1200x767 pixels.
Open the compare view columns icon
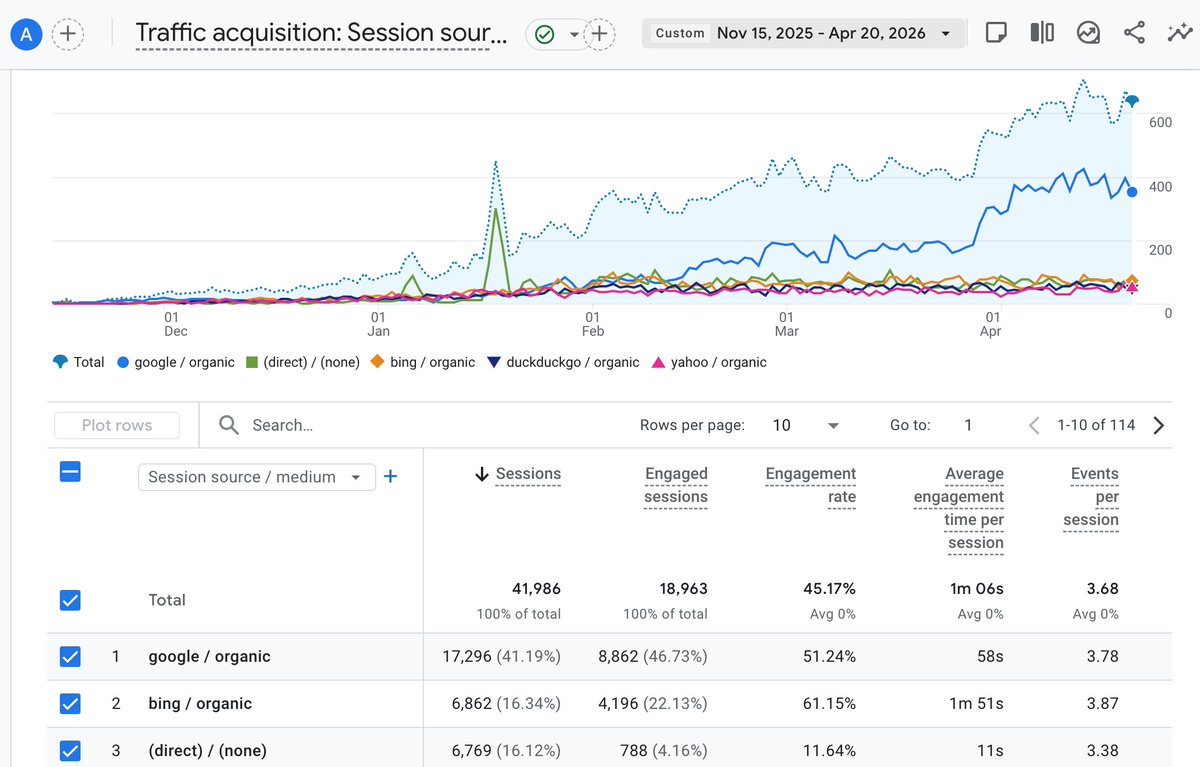1041,33
